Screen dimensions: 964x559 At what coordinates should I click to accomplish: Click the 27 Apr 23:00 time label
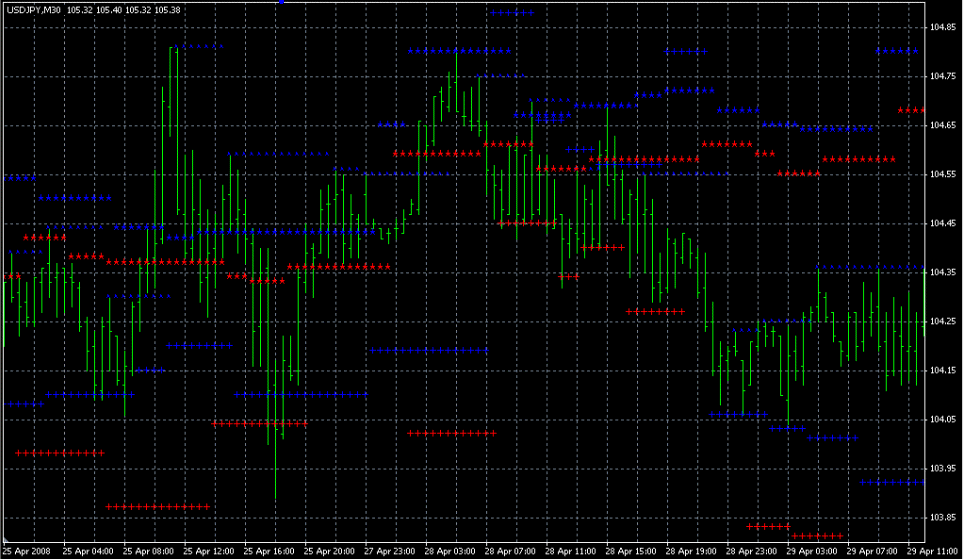tap(391, 551)
